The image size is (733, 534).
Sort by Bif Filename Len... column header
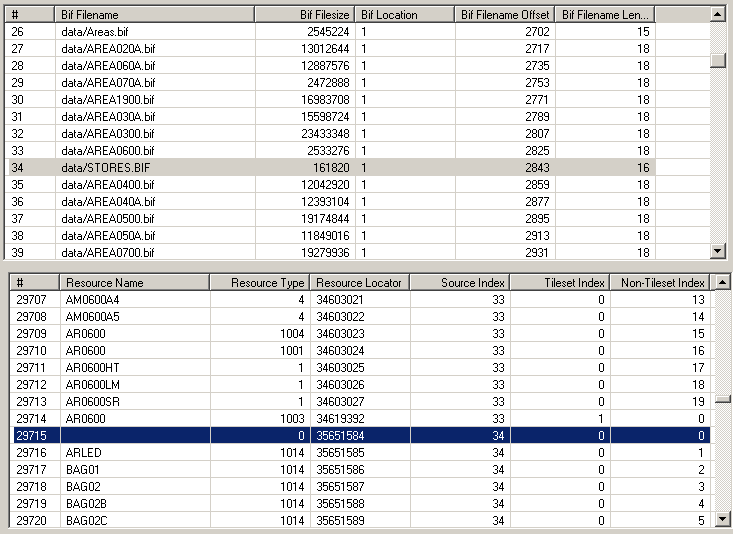click(605, 14)
